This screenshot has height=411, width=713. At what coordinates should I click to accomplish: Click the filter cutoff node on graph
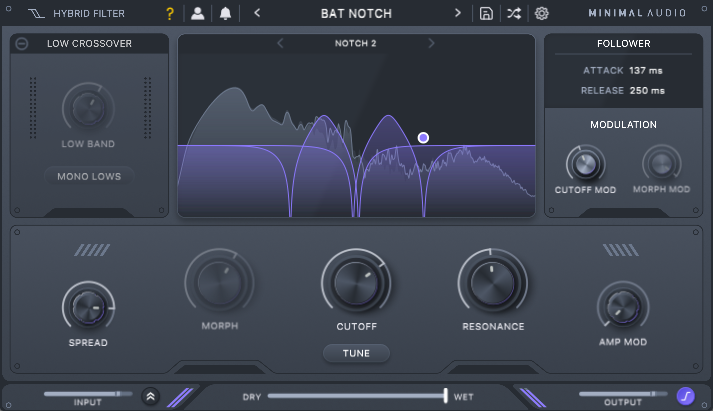click(x=423, y=137)
